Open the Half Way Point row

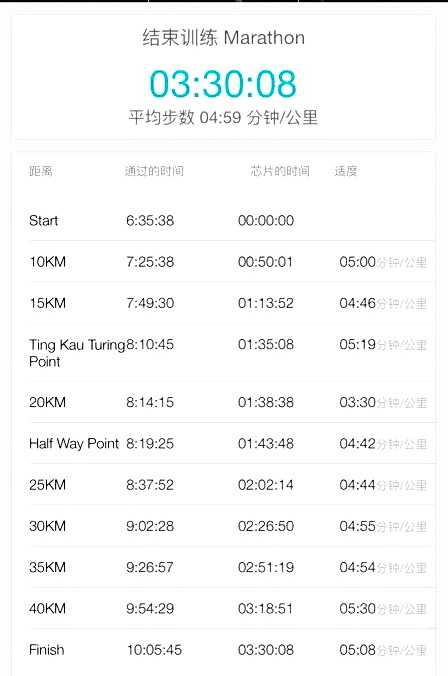(232, 444)
